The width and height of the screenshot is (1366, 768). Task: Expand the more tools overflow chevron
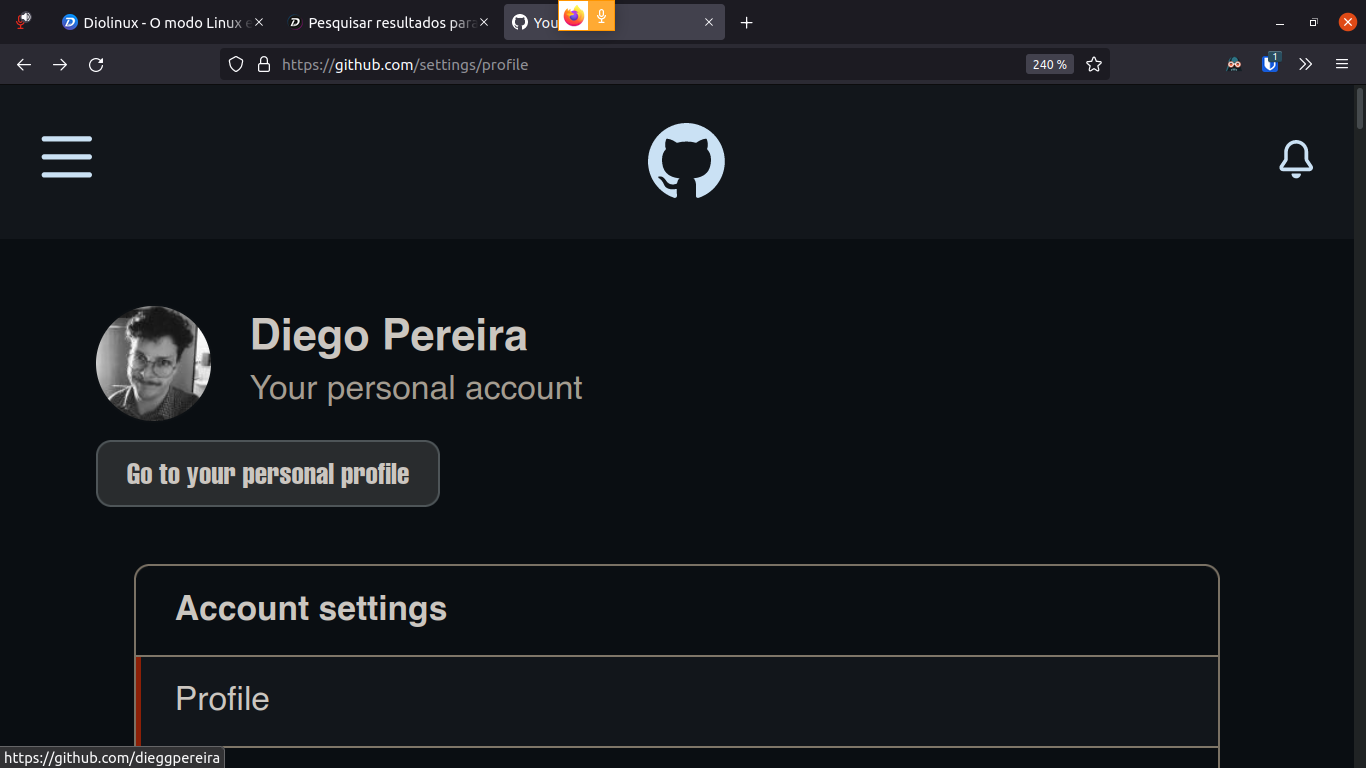[1306, 64]
